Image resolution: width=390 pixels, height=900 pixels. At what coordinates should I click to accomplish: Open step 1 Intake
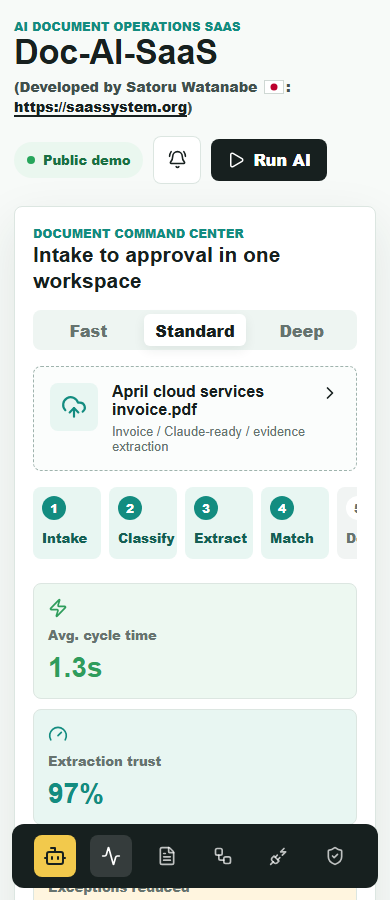(x=67, y=523)
